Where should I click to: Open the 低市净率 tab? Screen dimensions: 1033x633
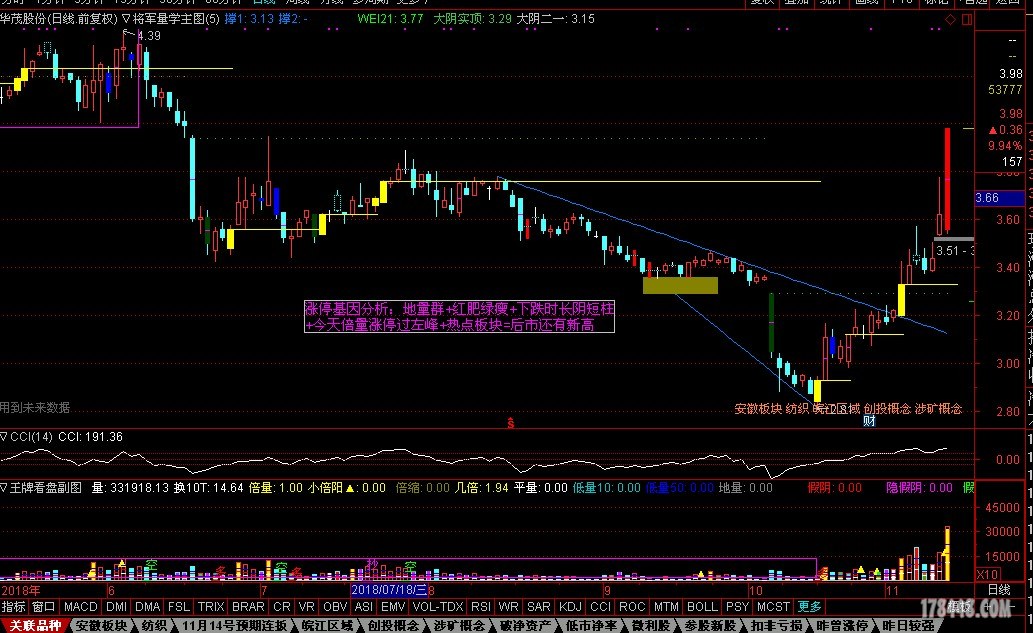coord(592,625)
